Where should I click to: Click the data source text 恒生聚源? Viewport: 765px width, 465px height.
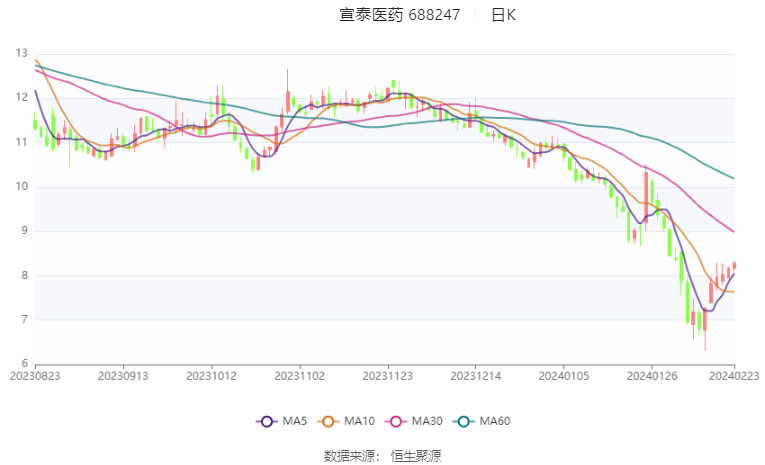pyautogui.click(x=416, y=456)
